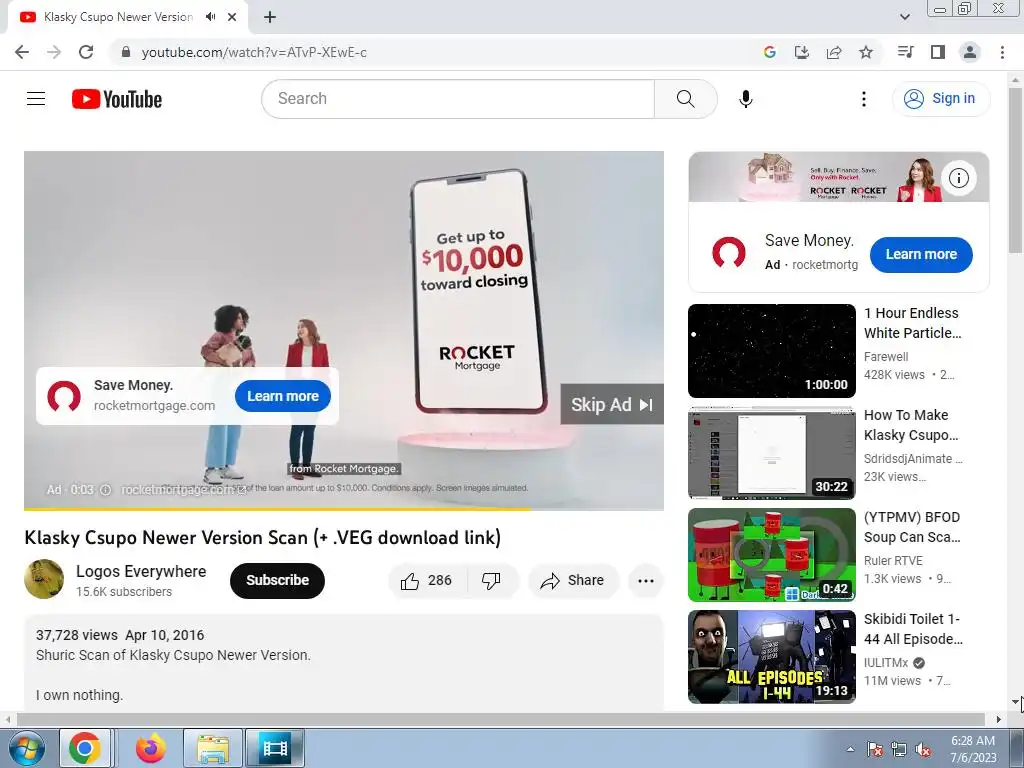
Task: Subscribe to Logos Everywhere
Action: (x=277, y=580)
